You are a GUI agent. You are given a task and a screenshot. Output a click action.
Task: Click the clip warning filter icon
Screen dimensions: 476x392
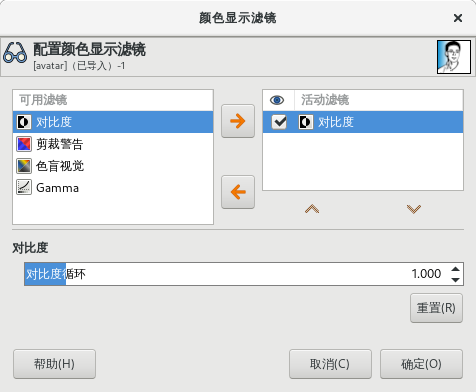(x=24, y=144)
